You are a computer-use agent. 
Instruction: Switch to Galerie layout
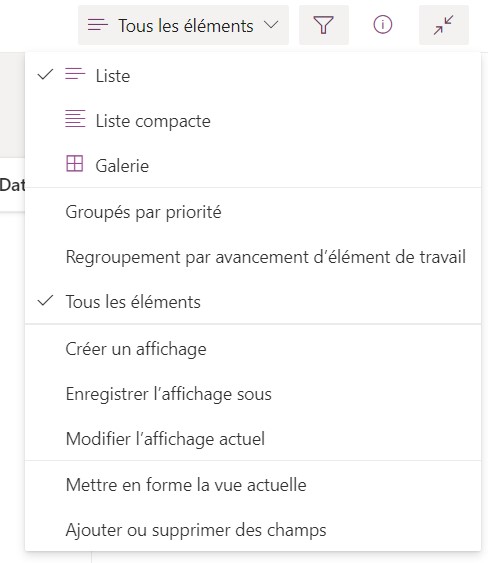[253, 166]
